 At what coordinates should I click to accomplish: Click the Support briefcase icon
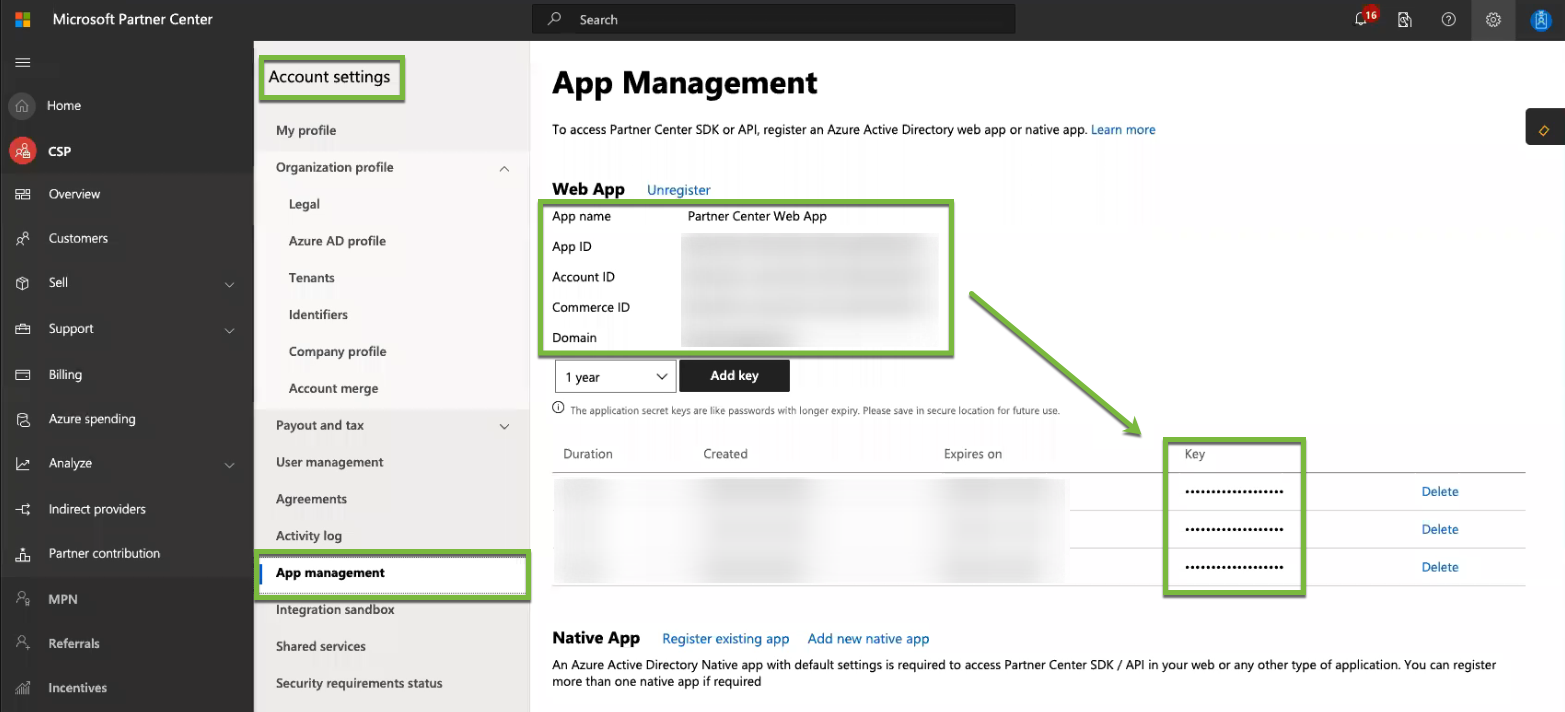click(22, 329)
